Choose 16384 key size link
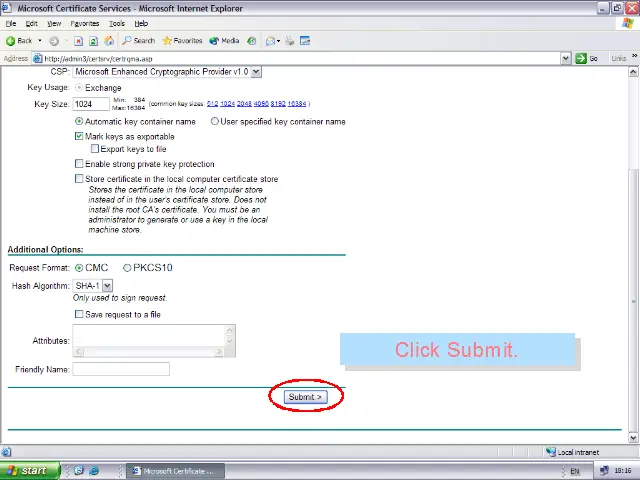This screenshot has height=480, width=640. pos(297,104)
